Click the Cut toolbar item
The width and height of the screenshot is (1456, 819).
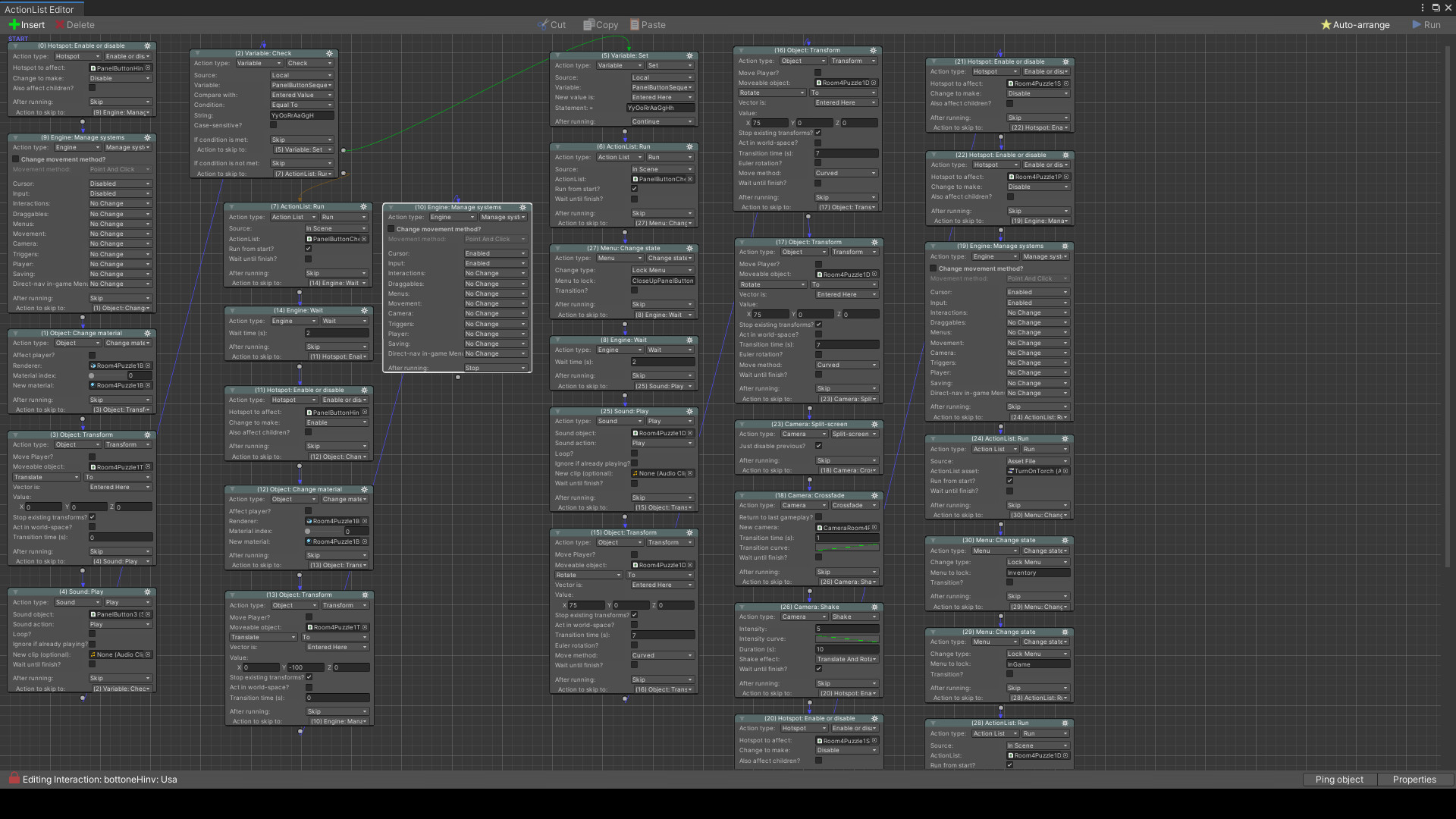point(551,25)
